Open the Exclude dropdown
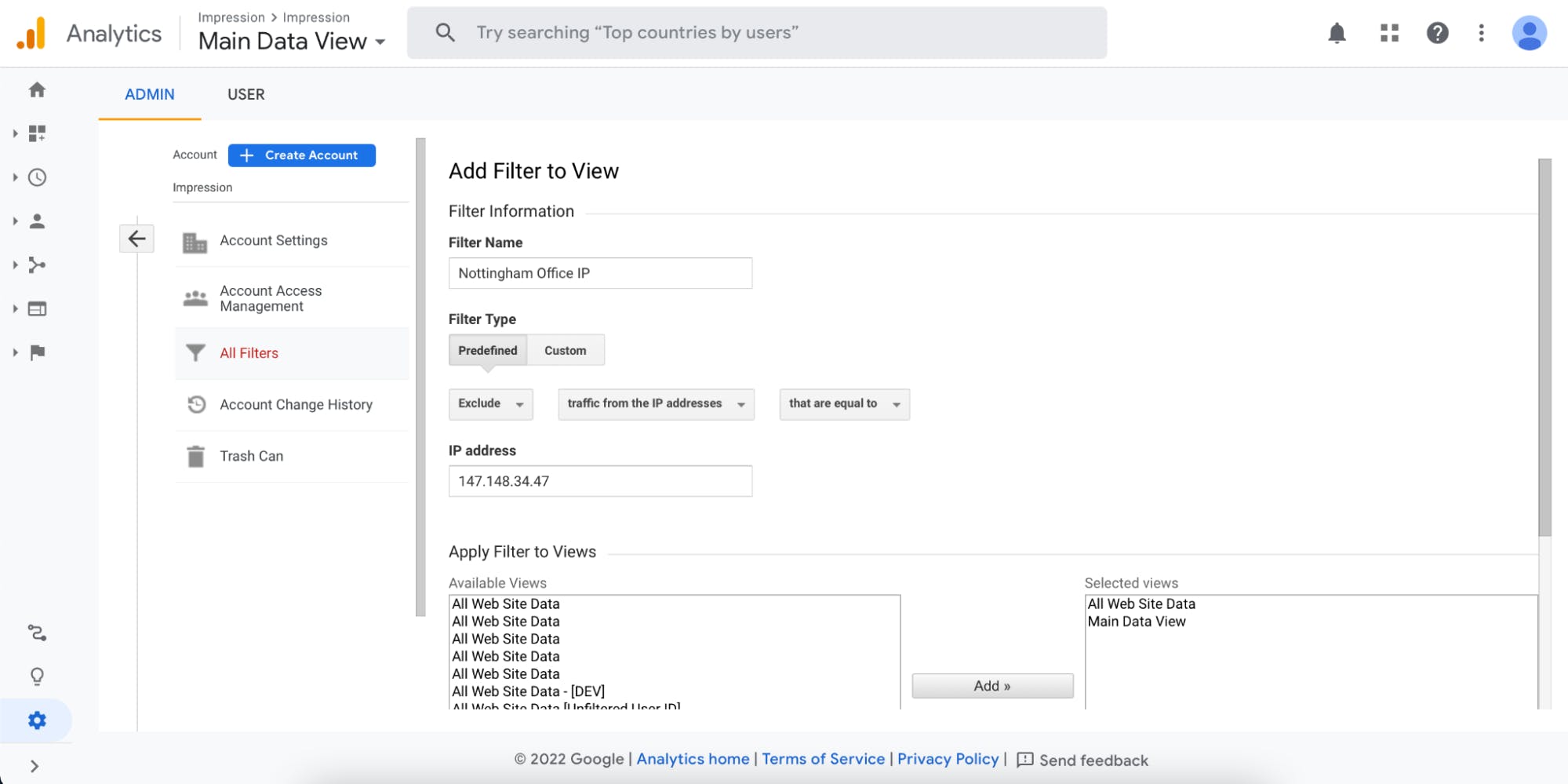 (x=491, y=404)
